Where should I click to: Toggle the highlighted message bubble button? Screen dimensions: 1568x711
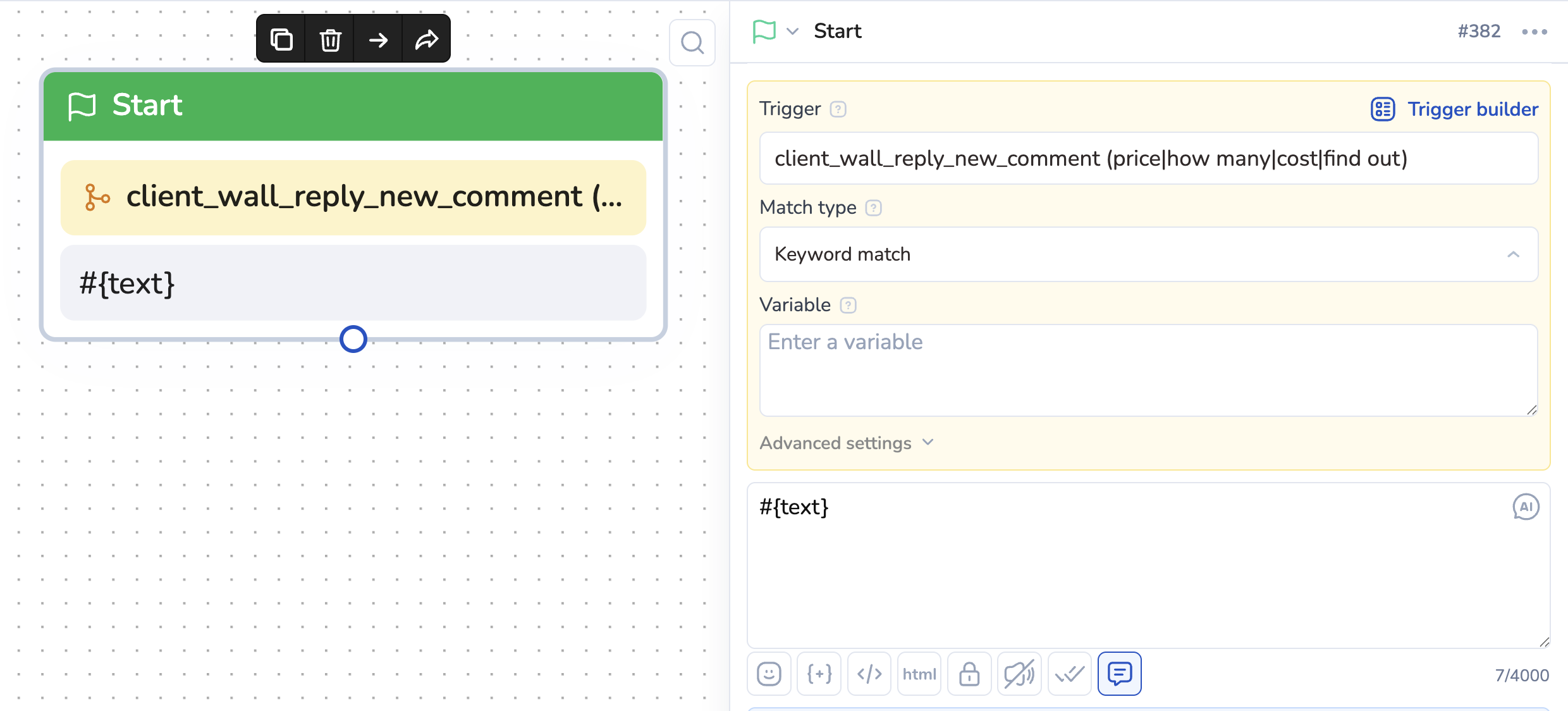tap(1120, 674)
